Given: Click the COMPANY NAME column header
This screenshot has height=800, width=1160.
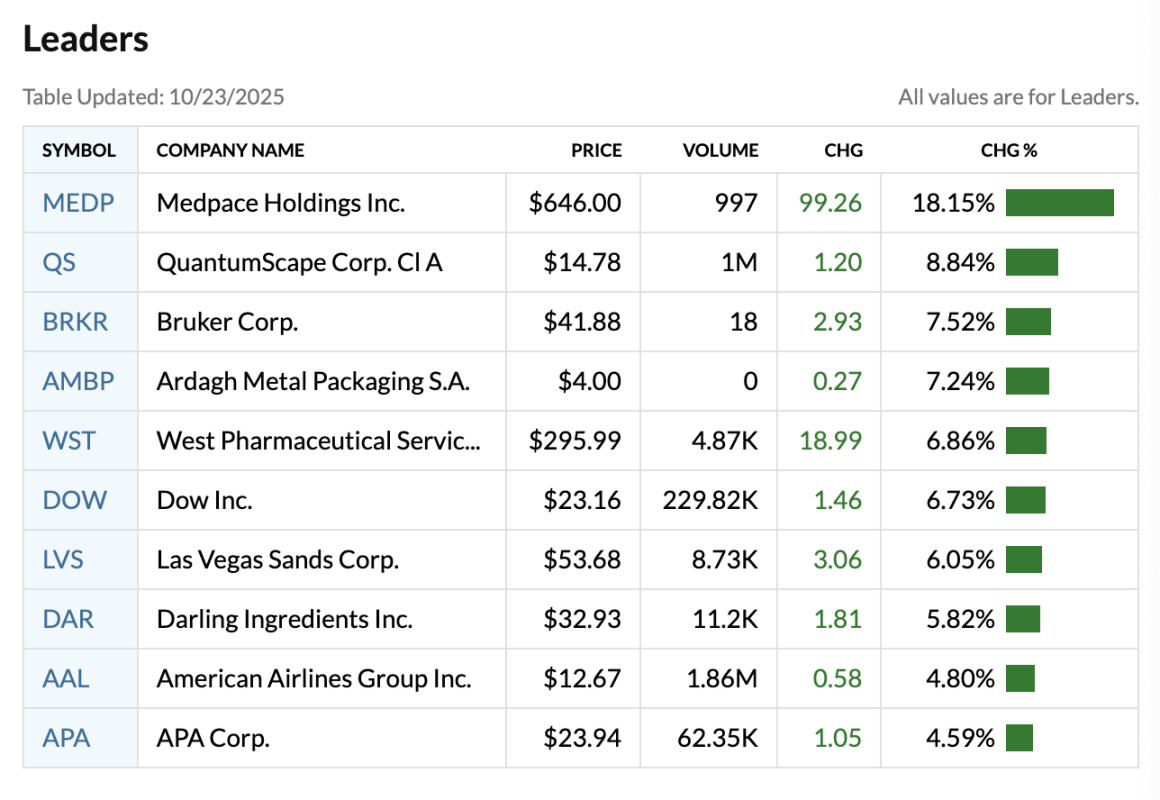Looking at the screenshot, I should coord(230,151).
